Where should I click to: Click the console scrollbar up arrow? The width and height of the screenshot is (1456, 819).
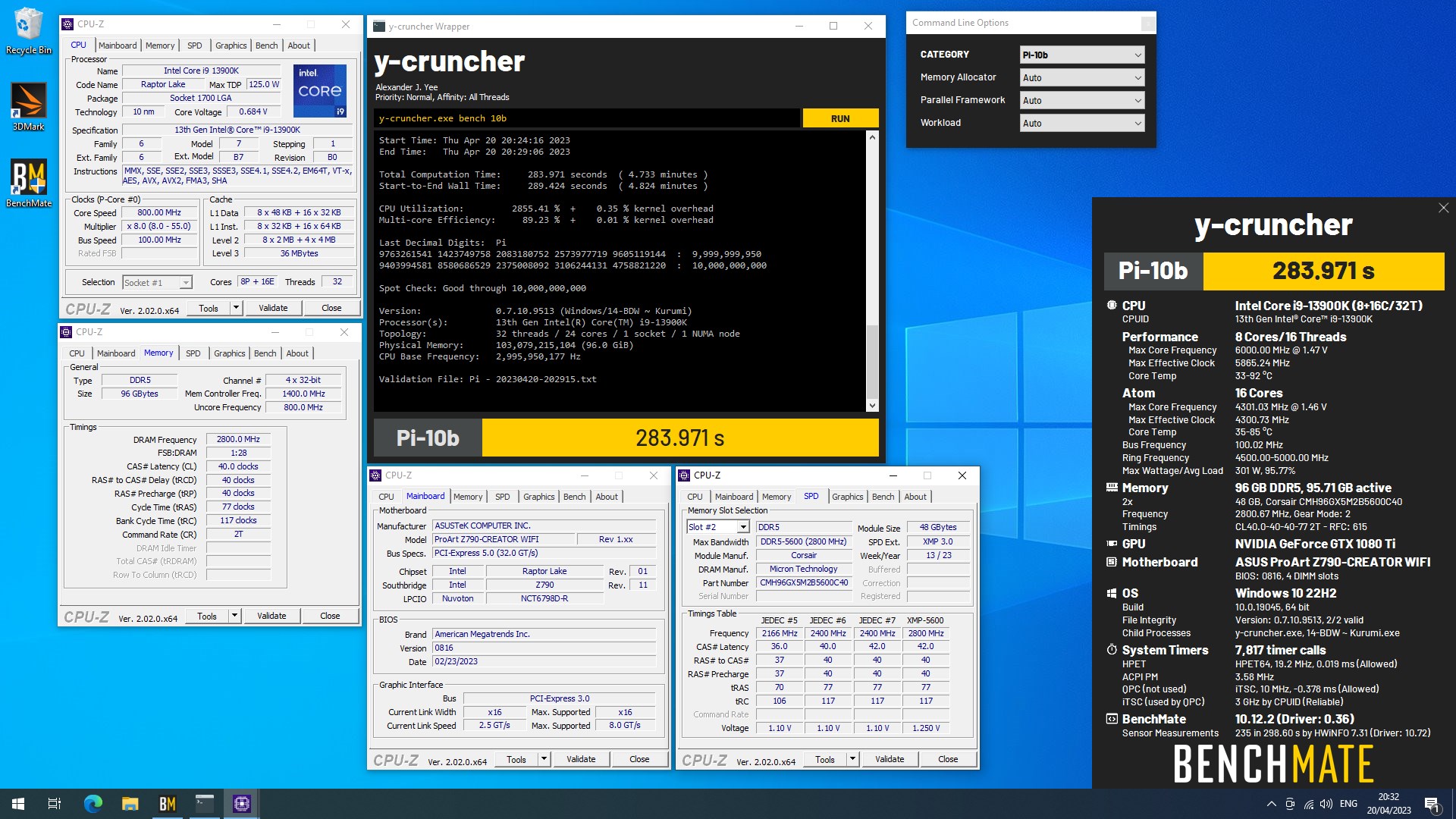point(872,137)
